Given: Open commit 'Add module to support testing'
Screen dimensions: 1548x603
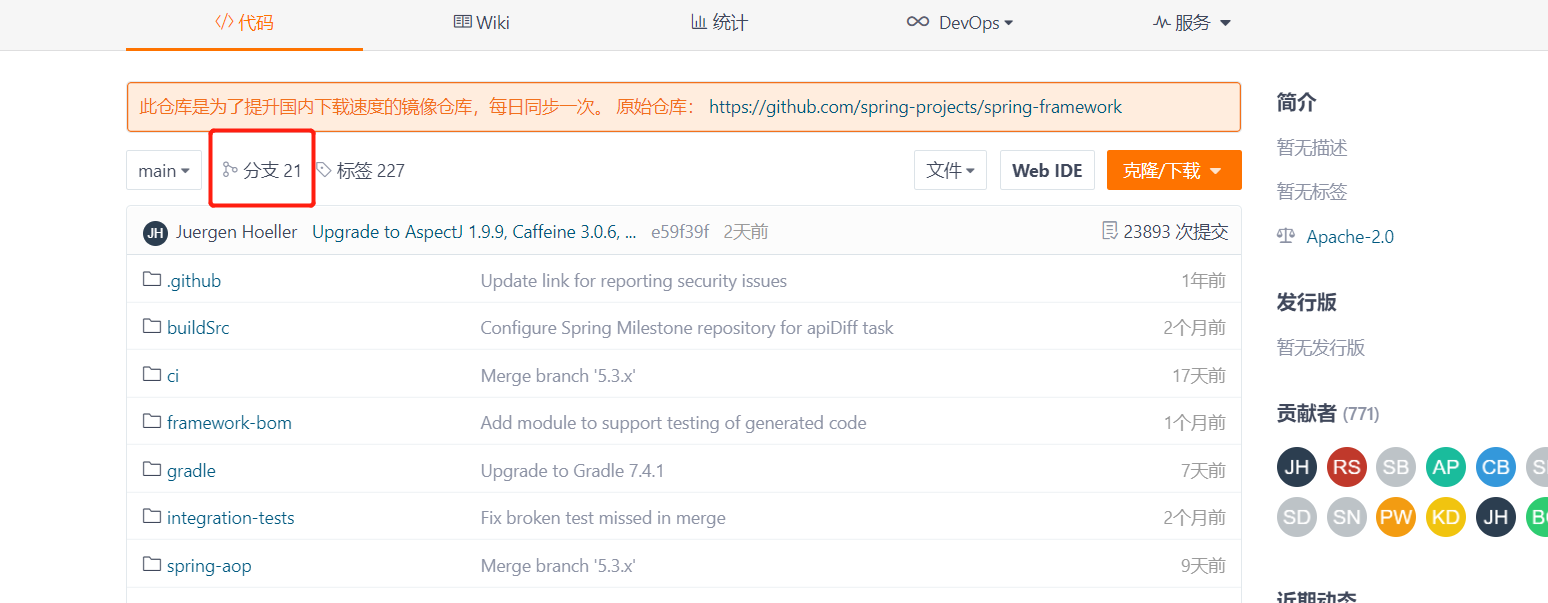Looking at the screenshot, I should pos(674,423).
